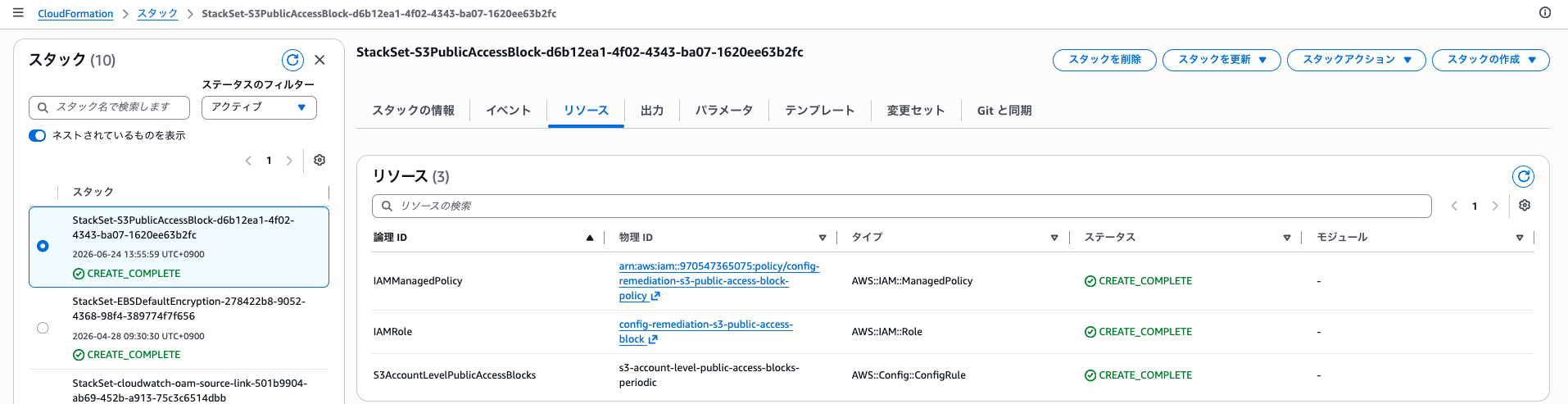1568x404 pixels.
Task: Click the AWS::IAM::ManagedPolicy type cell
Action: pyautogui.click(x=912, y=281)
